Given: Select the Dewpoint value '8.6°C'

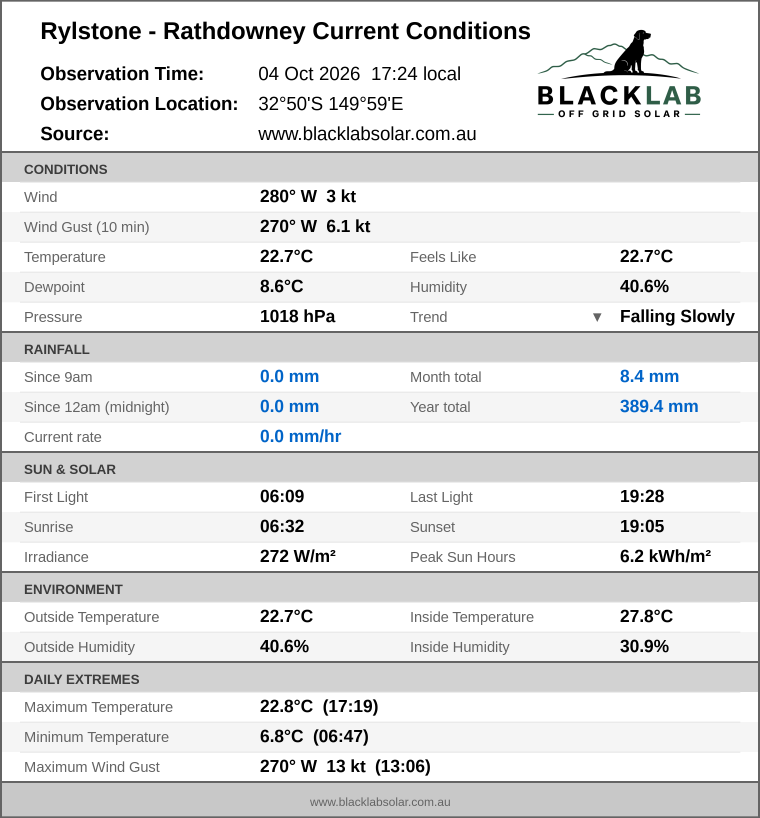Looking at the screenshot, I should coord(282,286).
